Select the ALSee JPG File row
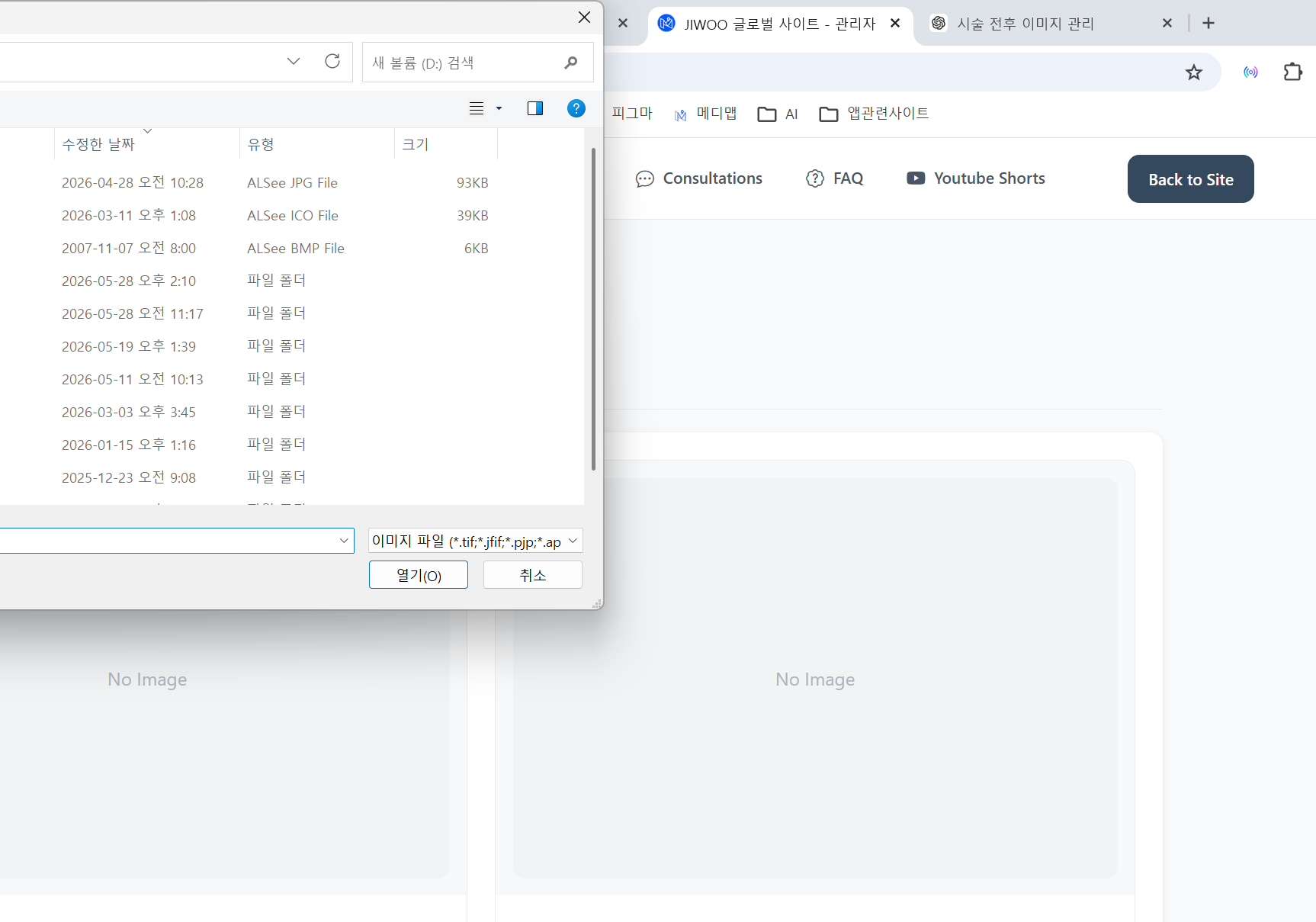1316x922 pixels. click(292, 182)
